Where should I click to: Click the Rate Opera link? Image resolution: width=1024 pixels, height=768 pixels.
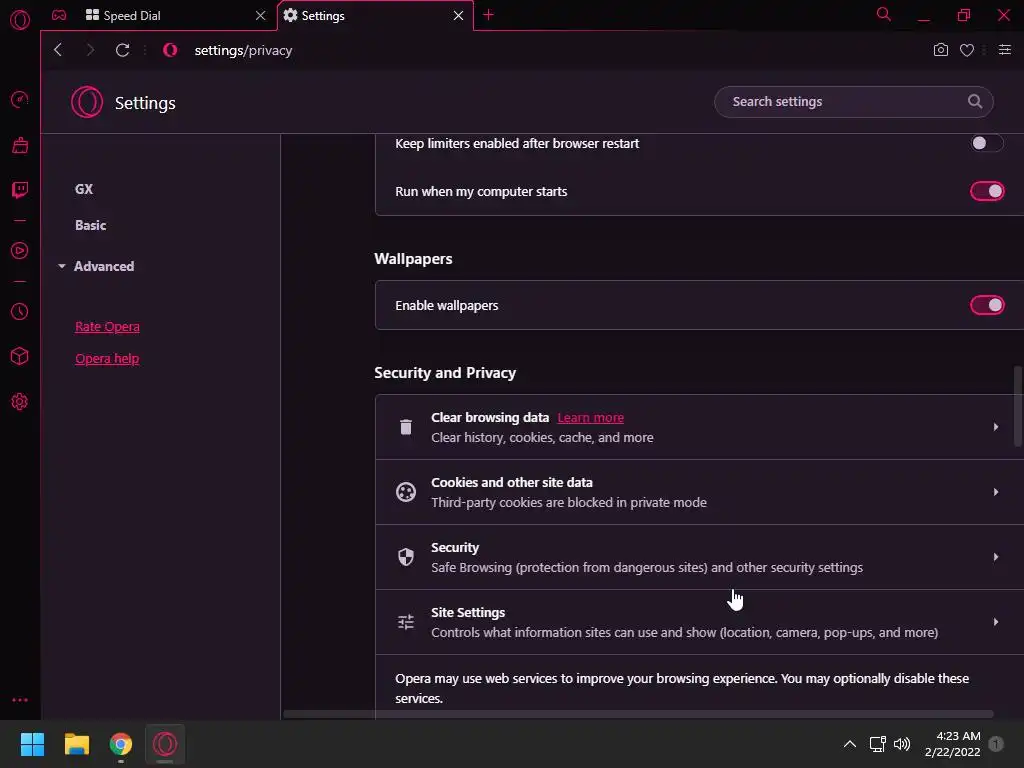[107, 327]
